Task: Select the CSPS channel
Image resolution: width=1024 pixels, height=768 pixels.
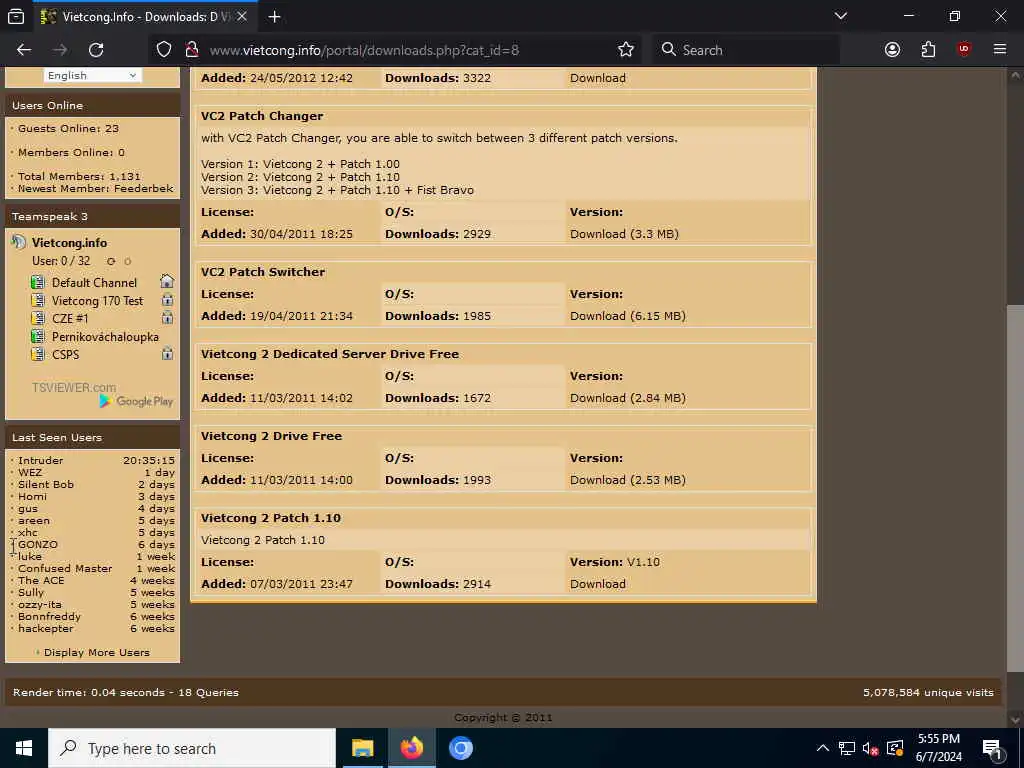Action: pyautogui.click(x=65, y=355)
